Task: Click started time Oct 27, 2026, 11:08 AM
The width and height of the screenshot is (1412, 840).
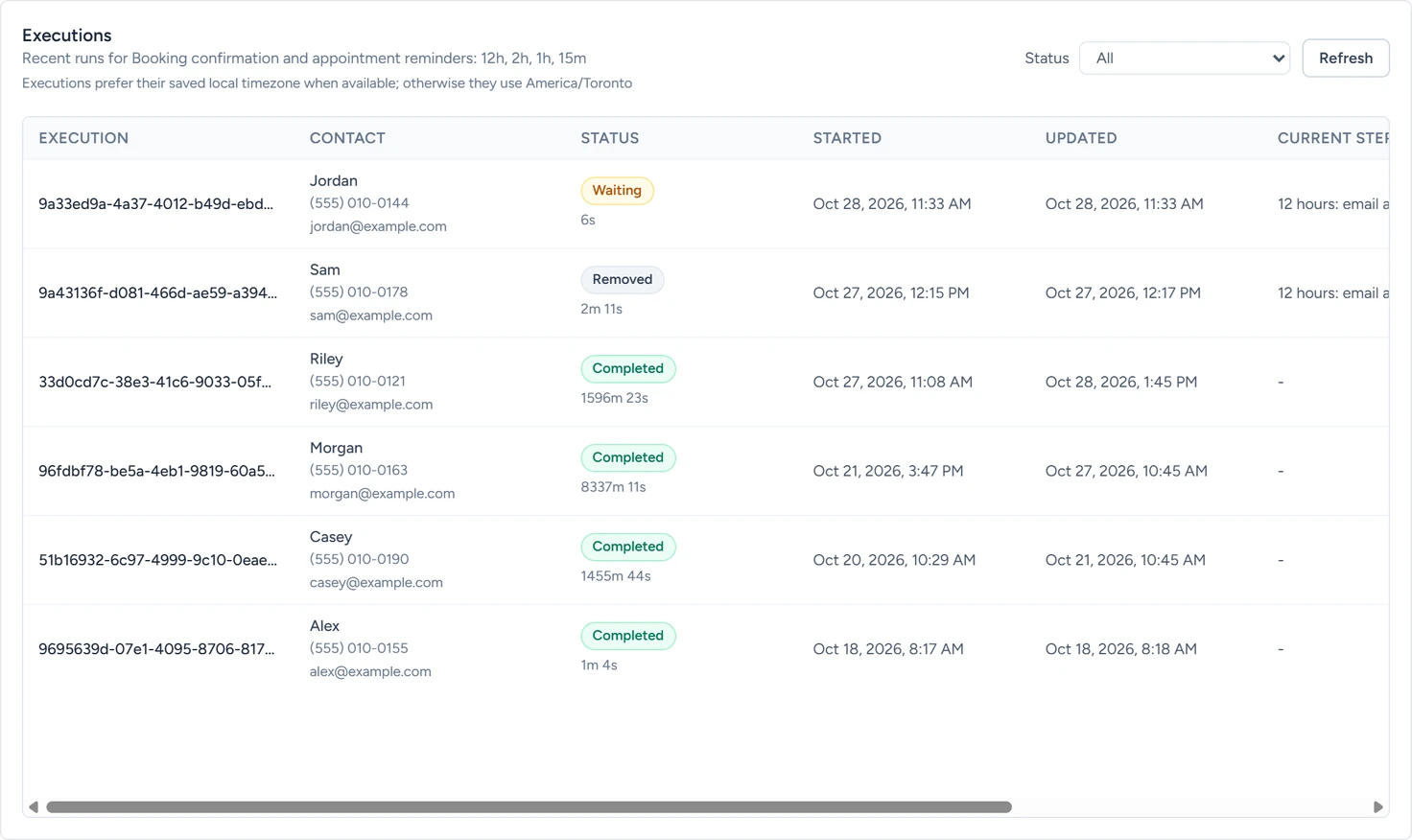Action: pos(893,383)
